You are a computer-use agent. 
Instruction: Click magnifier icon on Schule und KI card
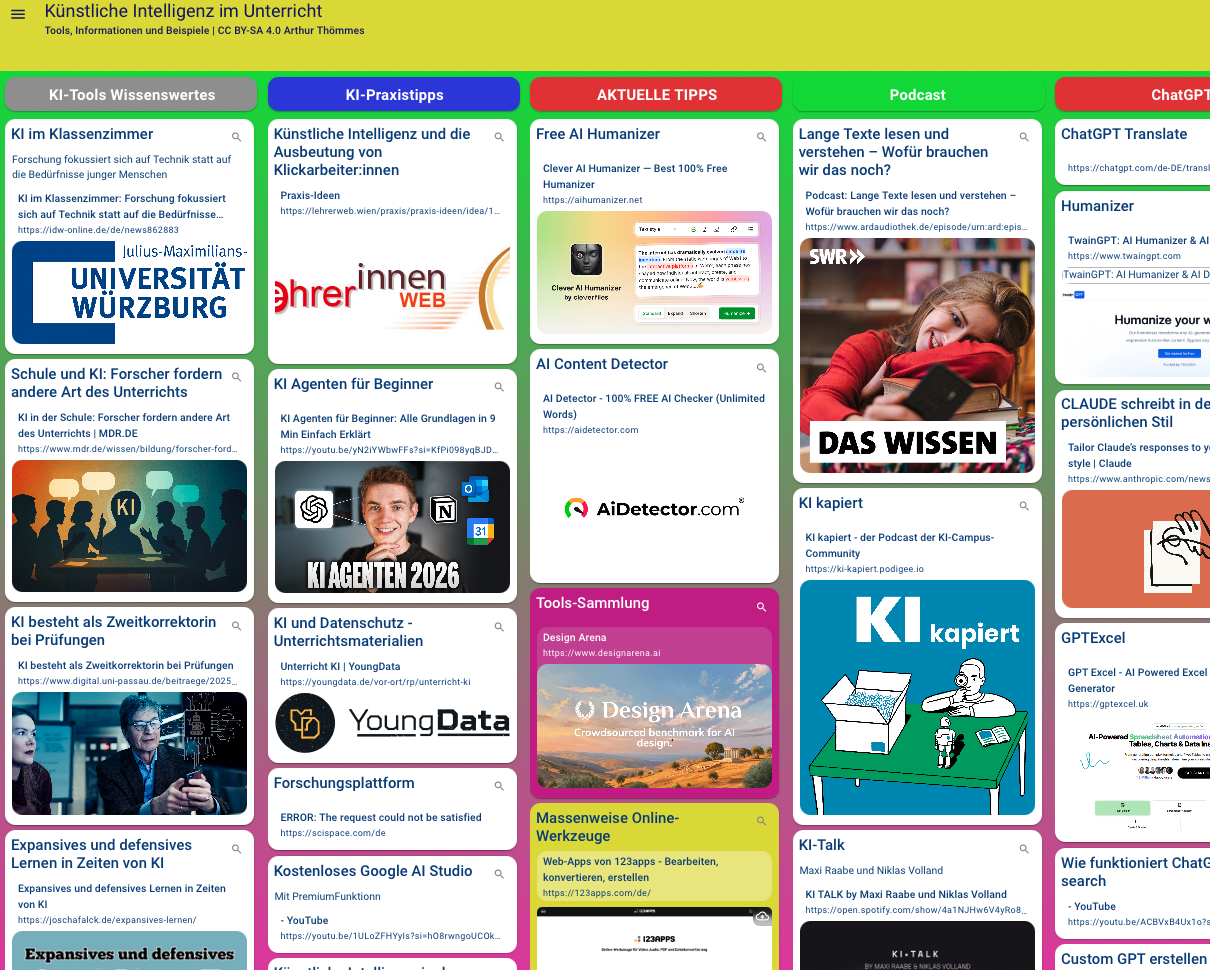tap(237, 377)
